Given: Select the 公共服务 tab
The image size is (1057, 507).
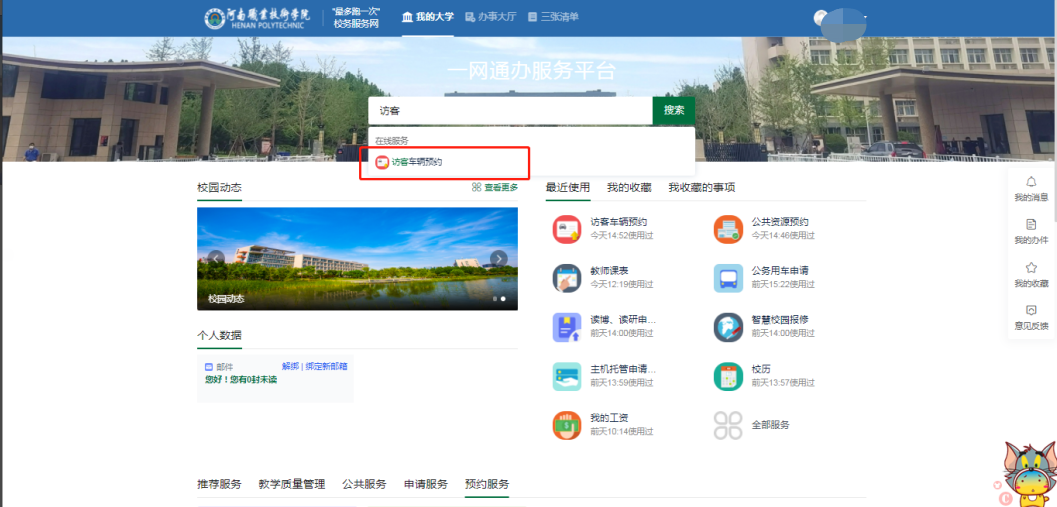Looking at the screenshot, I should pos(364,484).
